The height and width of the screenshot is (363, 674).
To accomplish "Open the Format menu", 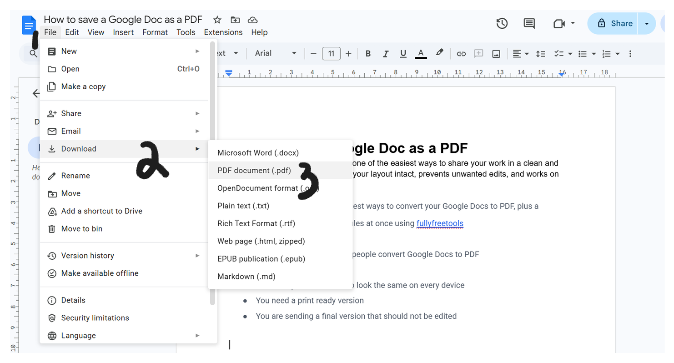I will [x=155, y=32].
